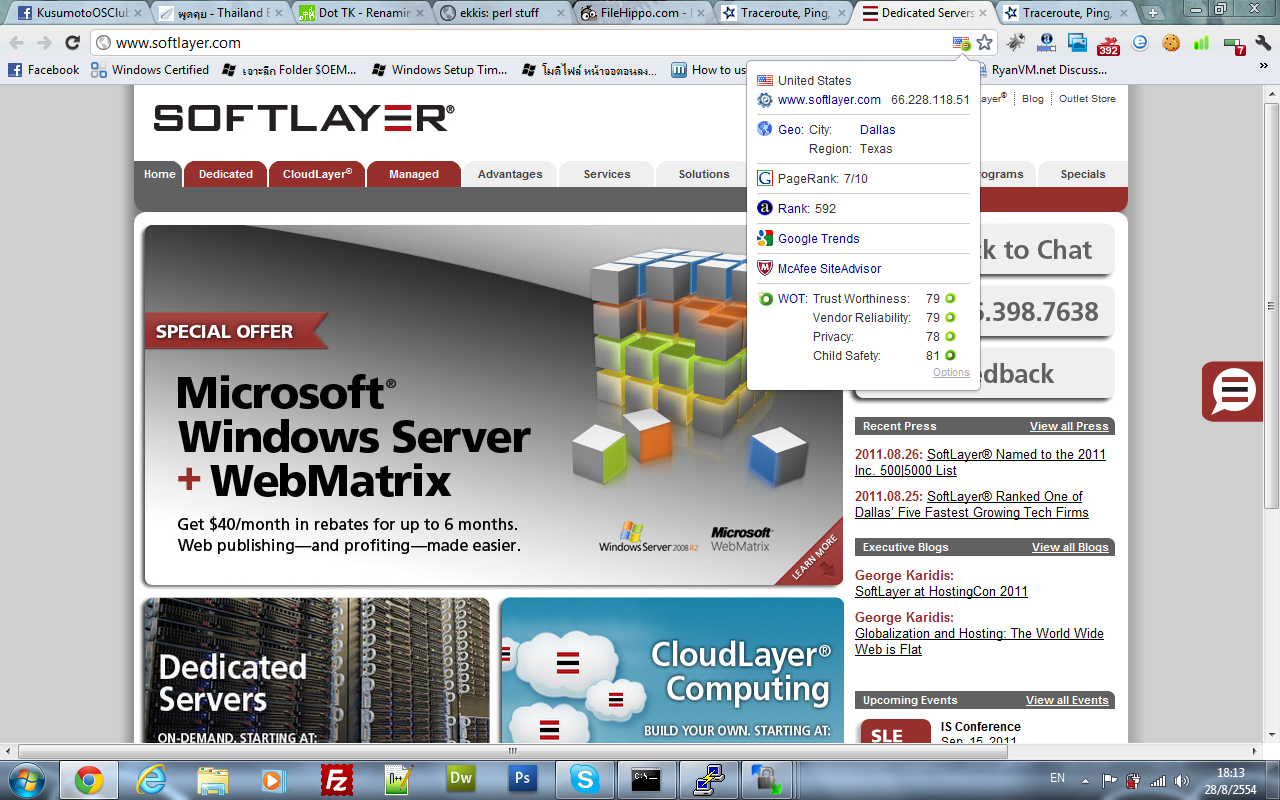
Task: Select the Dedicated navigation tab
Action: (226, 174)
